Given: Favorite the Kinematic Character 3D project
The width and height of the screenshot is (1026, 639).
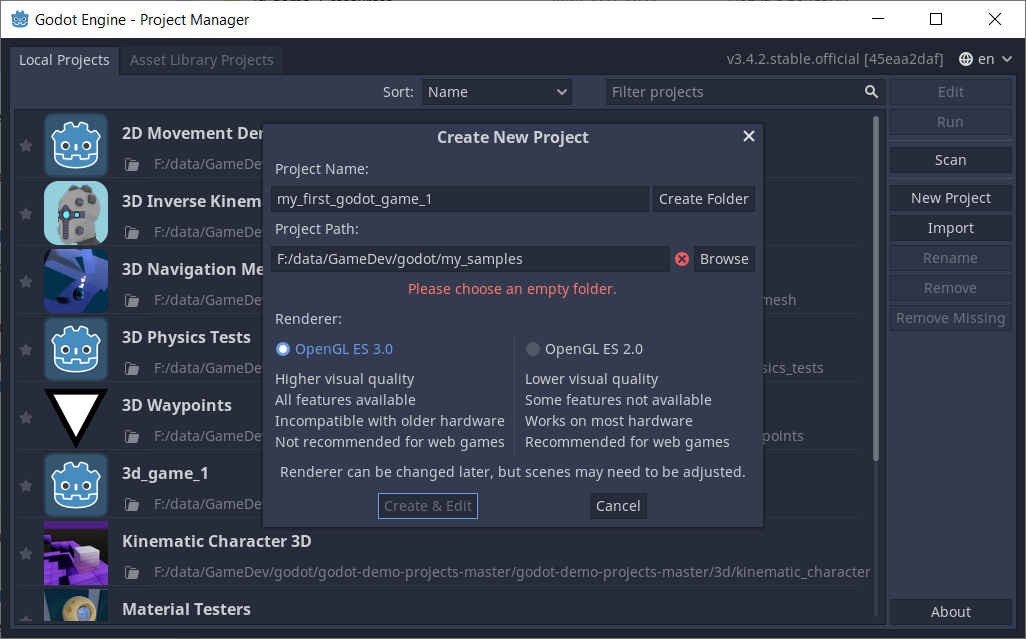Looking at the screenshot, I should pos(26,553).
